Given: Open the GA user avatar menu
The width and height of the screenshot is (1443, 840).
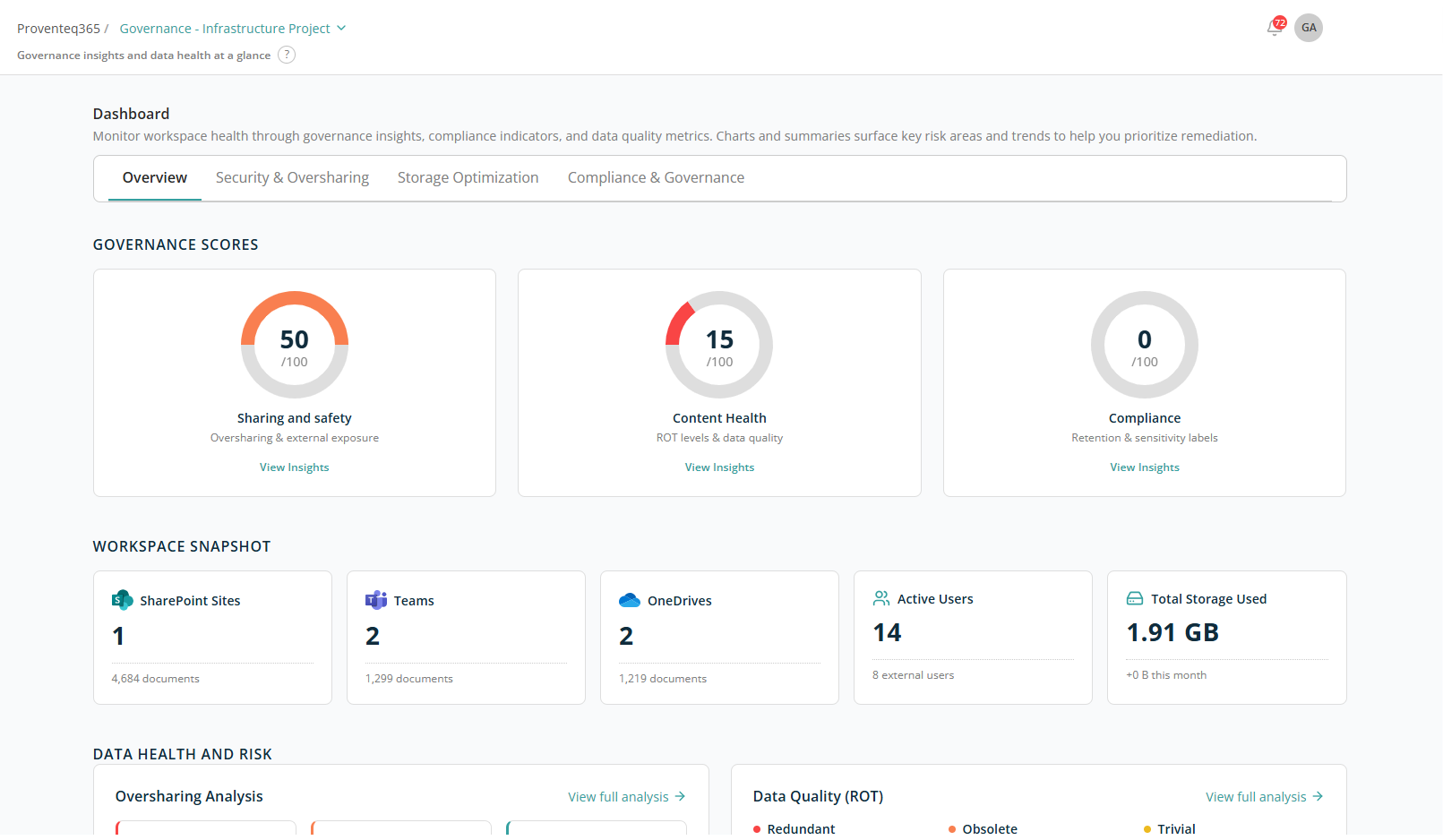Looking at the screenshot, I should (1309, 28).
